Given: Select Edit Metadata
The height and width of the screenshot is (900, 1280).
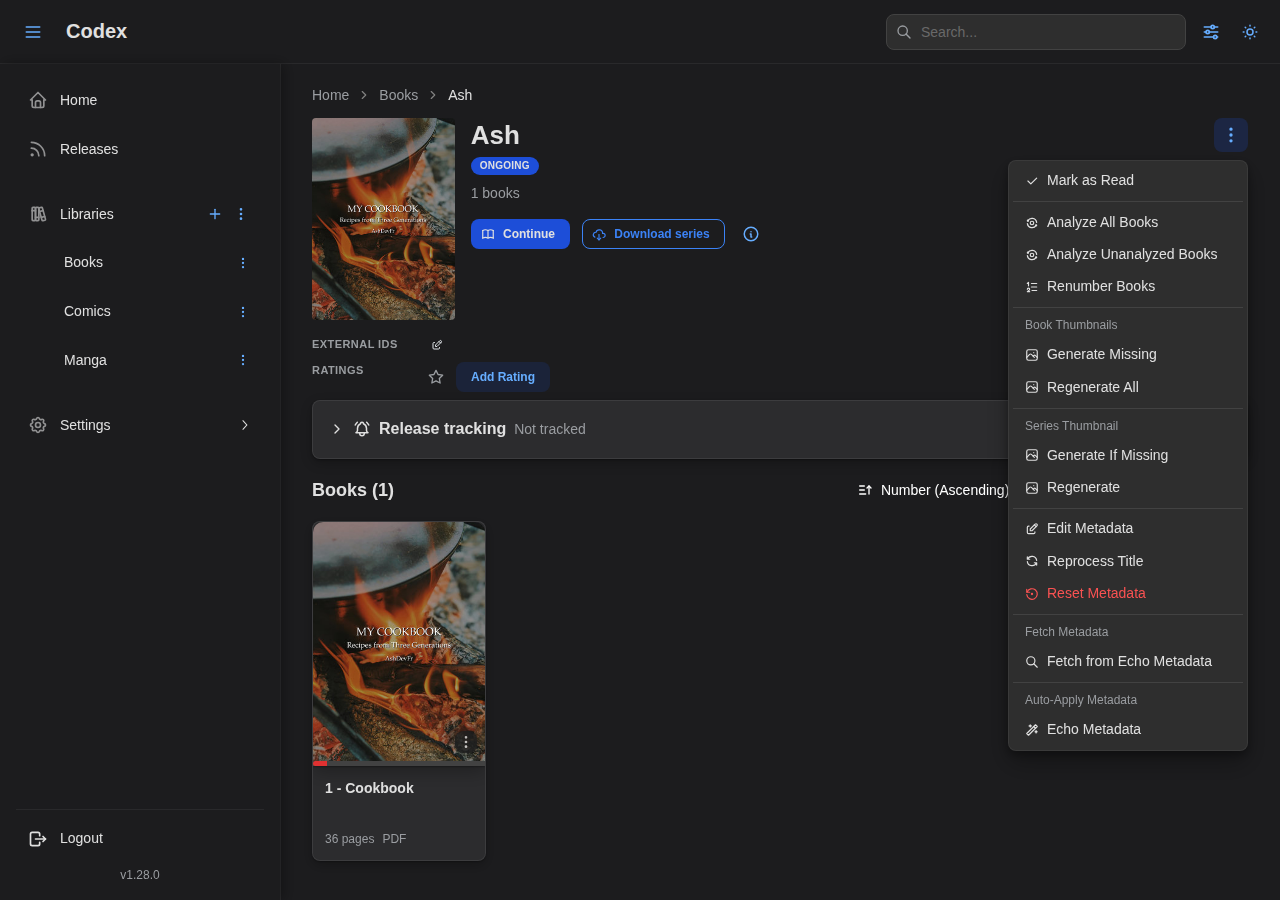Looking at the screenshot, I should pos(1128,528).
